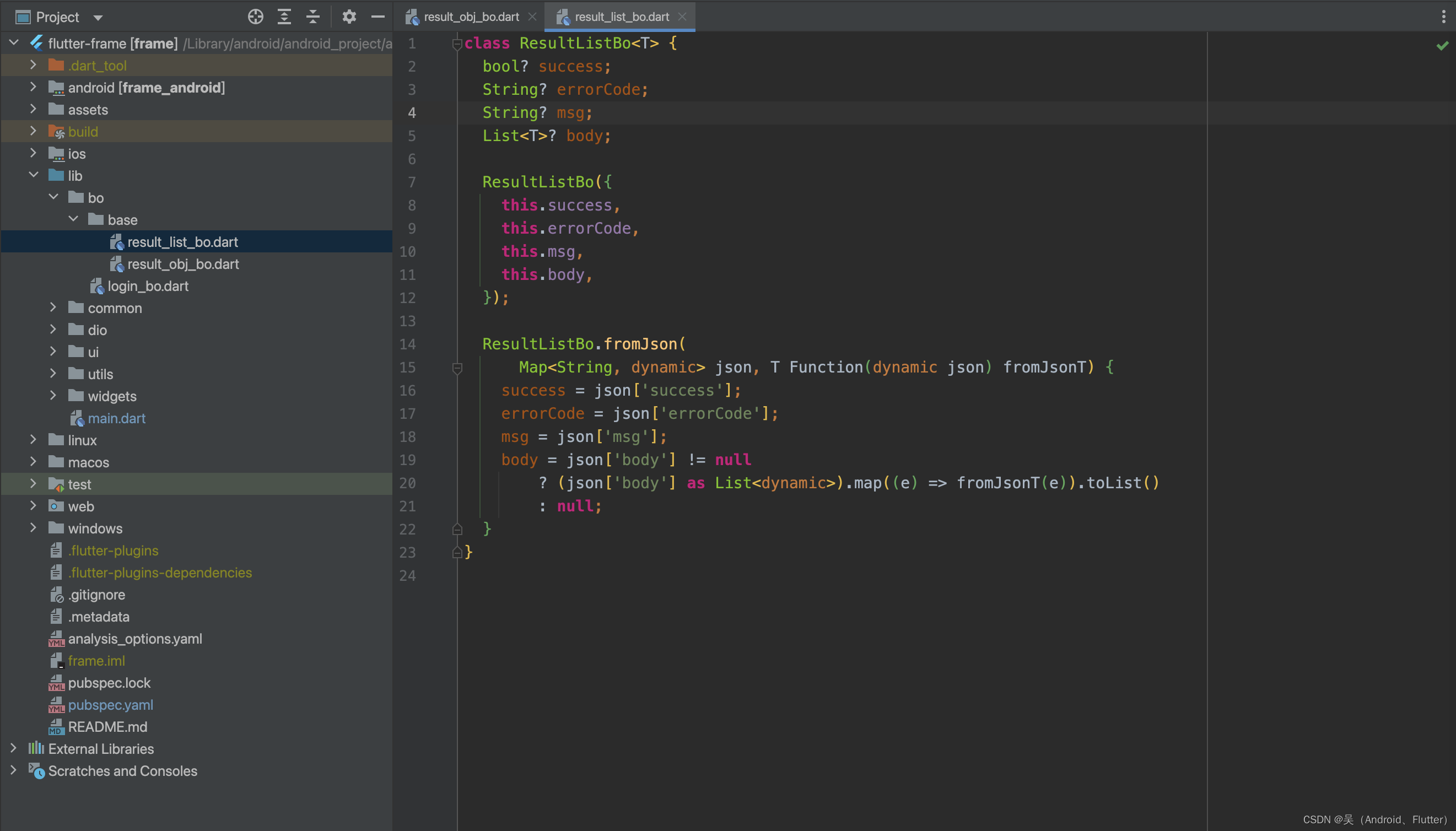Toggle the fold end marker on line 22

click(x=457, y=529)
